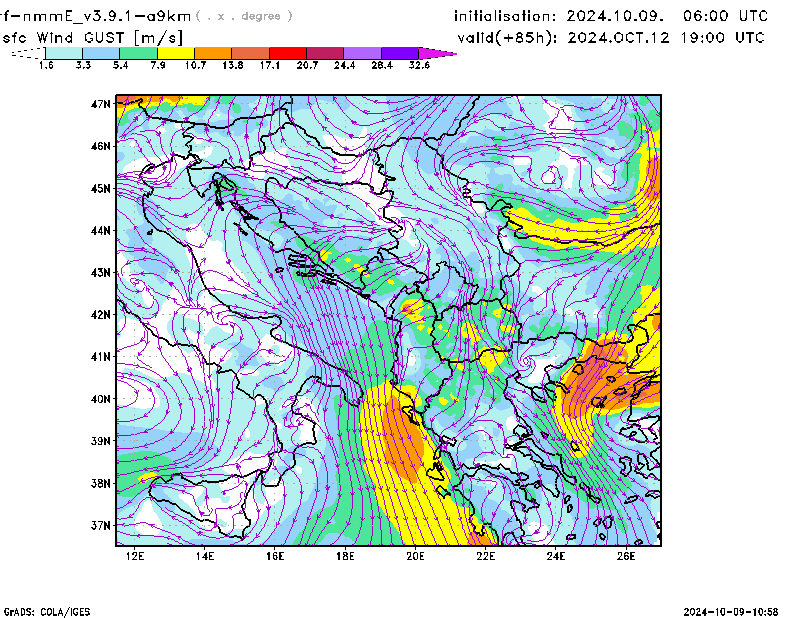Click the dashed white arrow at legend start
Screen dimensions: 800x618
28,53
